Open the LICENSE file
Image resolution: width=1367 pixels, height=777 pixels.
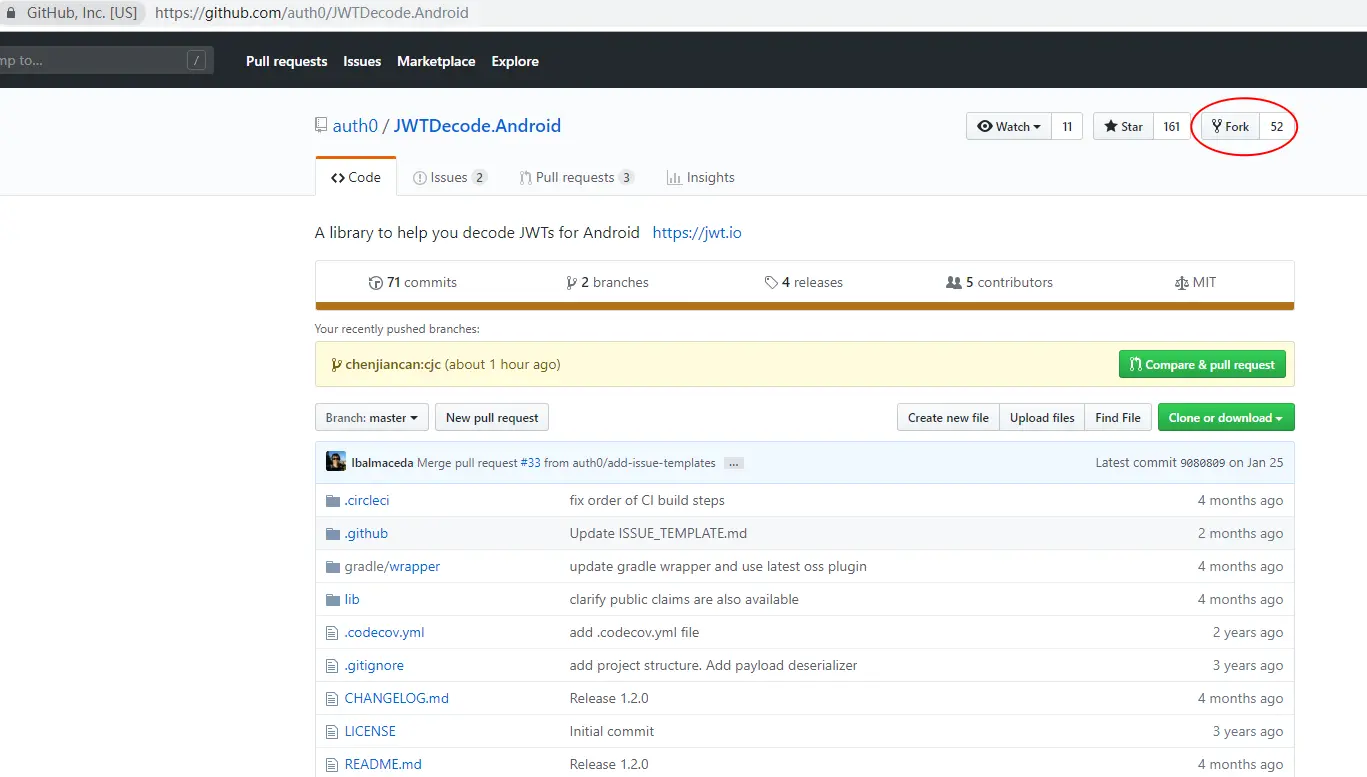370,731
